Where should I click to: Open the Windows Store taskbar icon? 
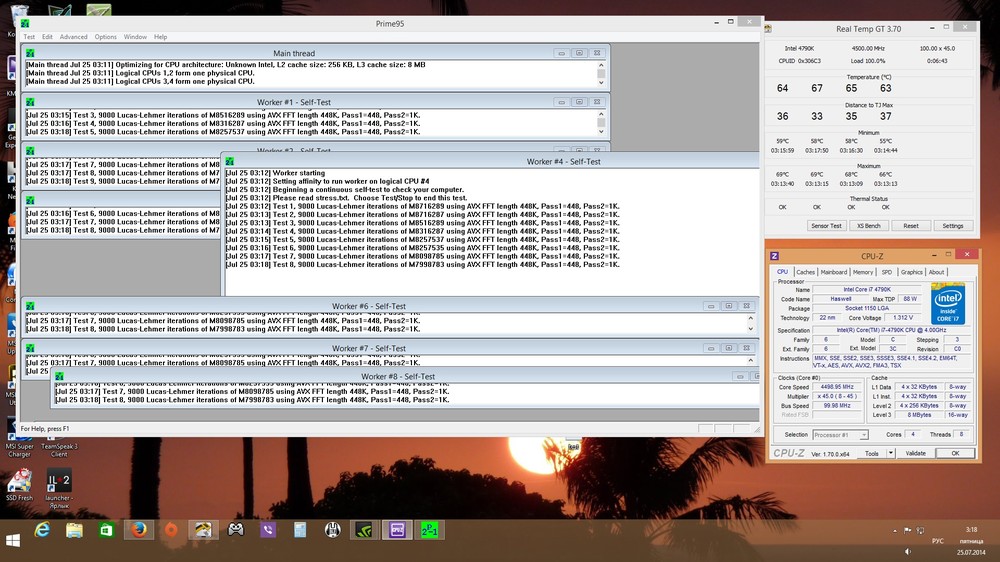click(106, 529)
